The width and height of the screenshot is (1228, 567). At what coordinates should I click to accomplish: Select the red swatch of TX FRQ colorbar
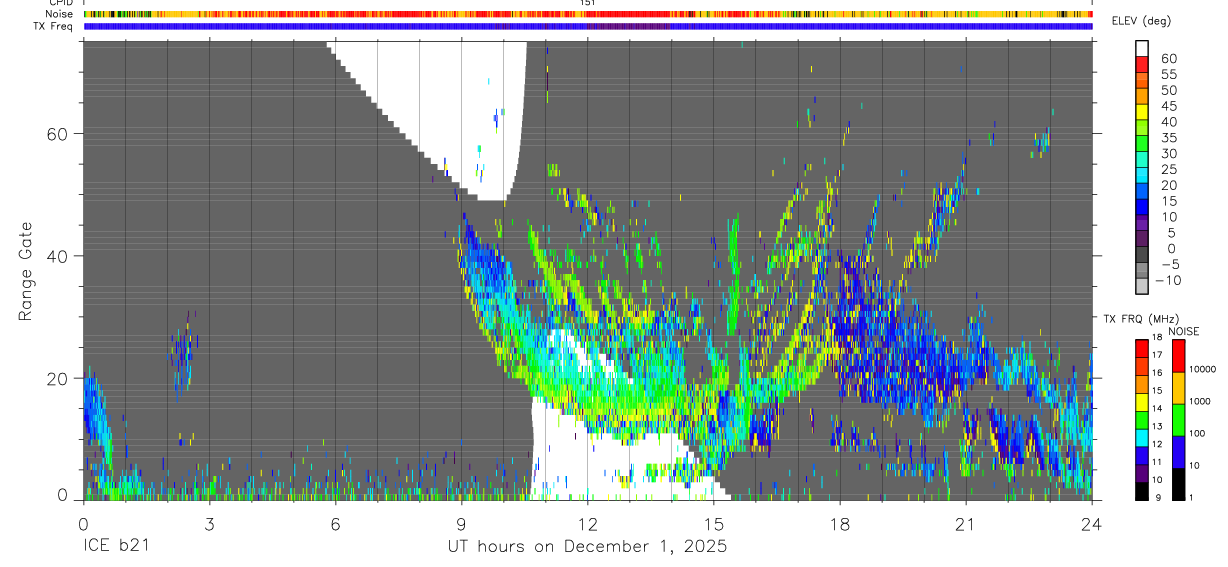click(x=1142, y=348)
